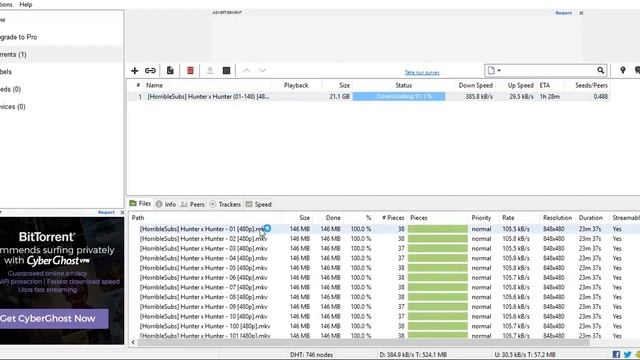Select file Hunter x Hunter - 07 [480p].mkv
Screen dimensions: 640x360
click(x=203, y=287)
